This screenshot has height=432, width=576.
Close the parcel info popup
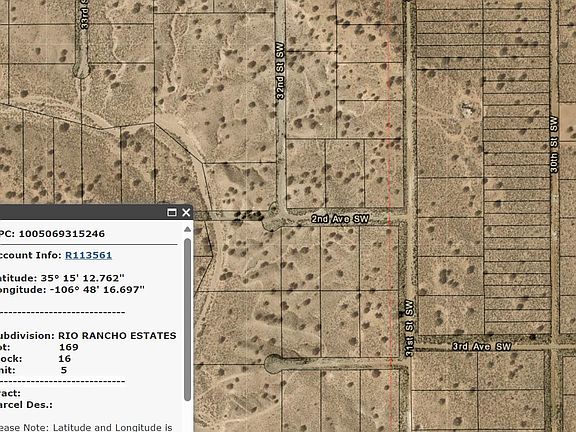[x=186, y=212]
